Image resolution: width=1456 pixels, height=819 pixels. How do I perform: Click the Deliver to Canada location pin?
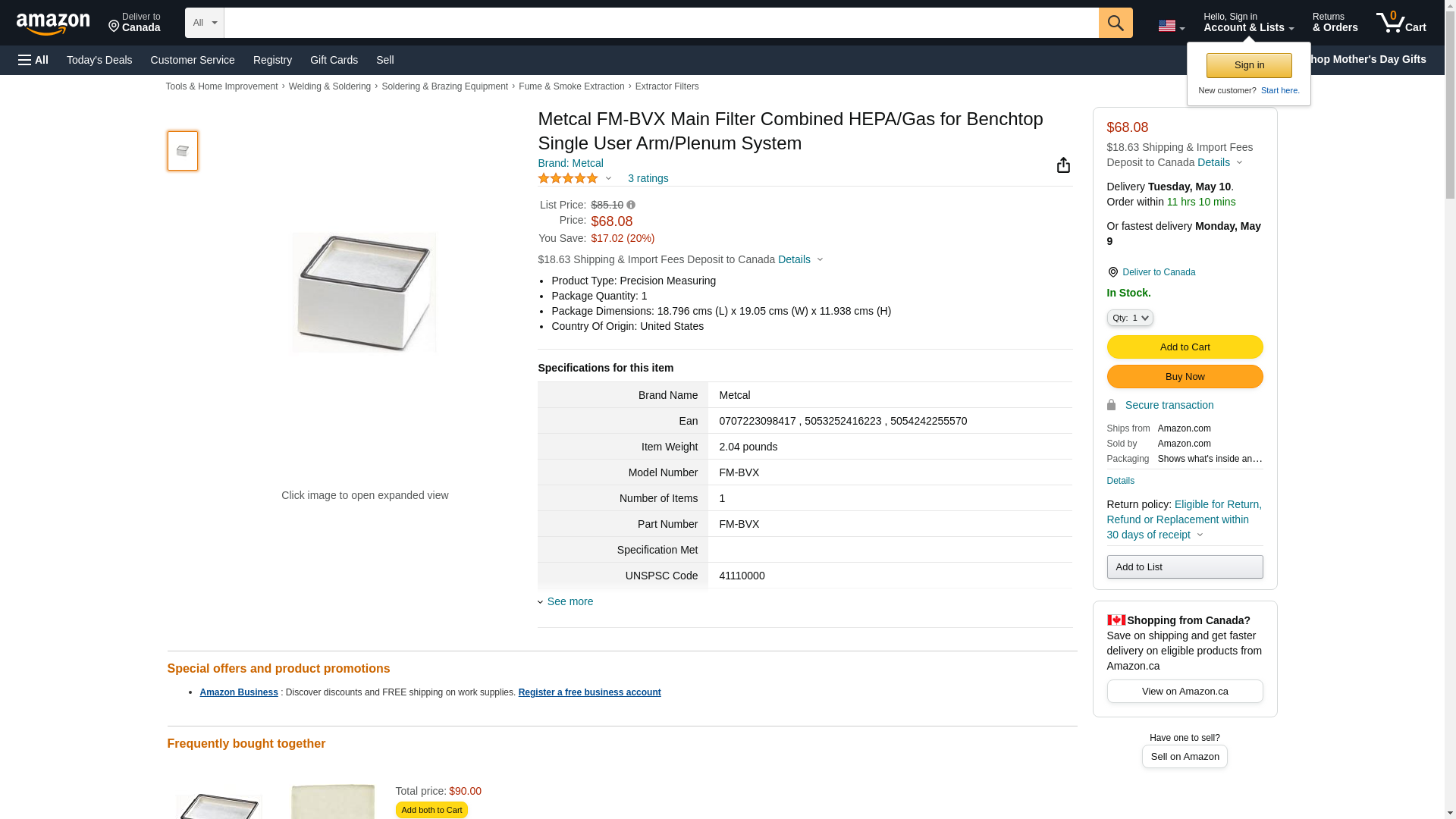1112,272
